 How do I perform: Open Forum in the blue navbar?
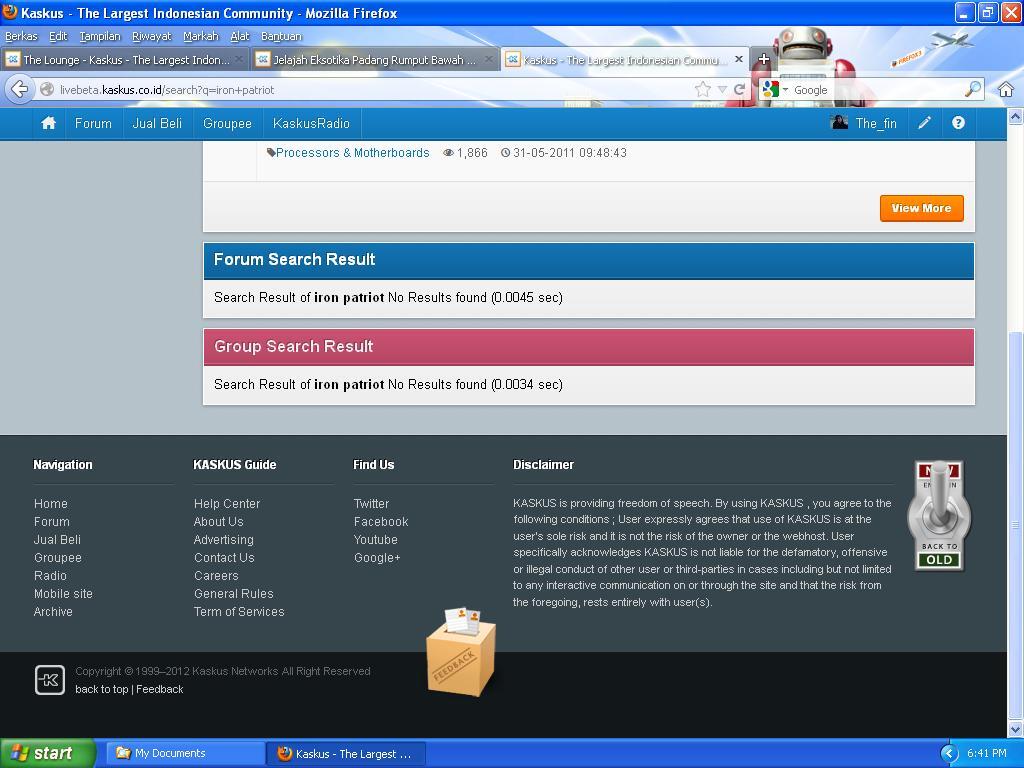tap(93, 123)
